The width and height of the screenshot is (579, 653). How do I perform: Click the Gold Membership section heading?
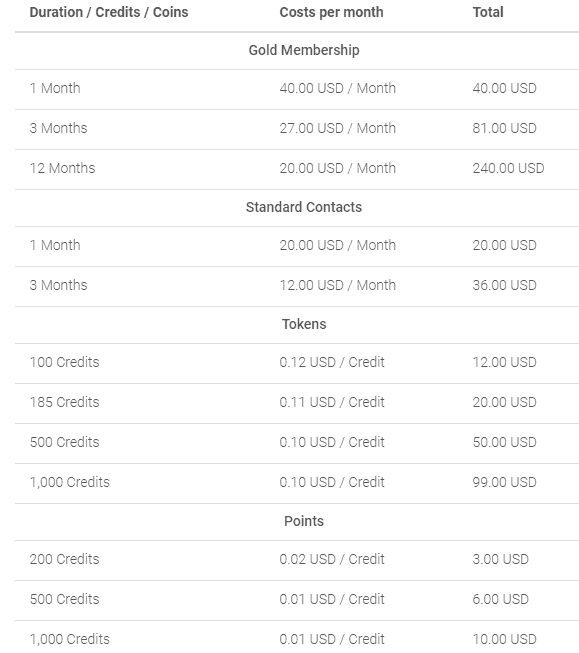tap(304, 50)
